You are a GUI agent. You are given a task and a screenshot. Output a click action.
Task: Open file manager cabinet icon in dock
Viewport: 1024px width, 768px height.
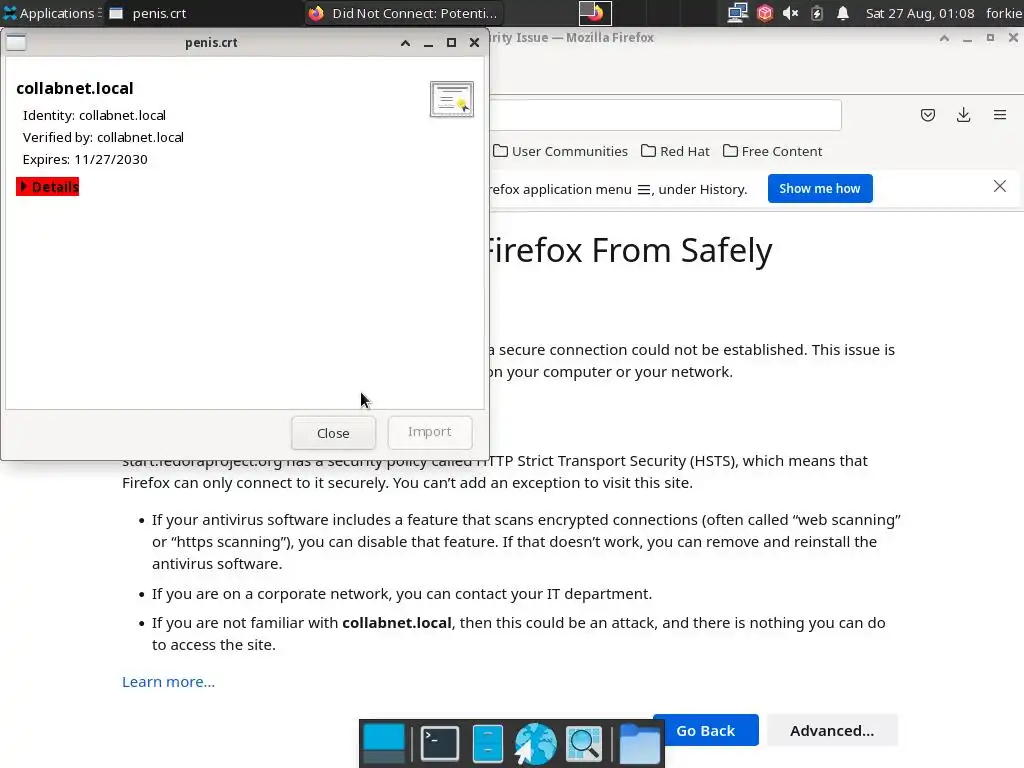[x=487, y=744]
